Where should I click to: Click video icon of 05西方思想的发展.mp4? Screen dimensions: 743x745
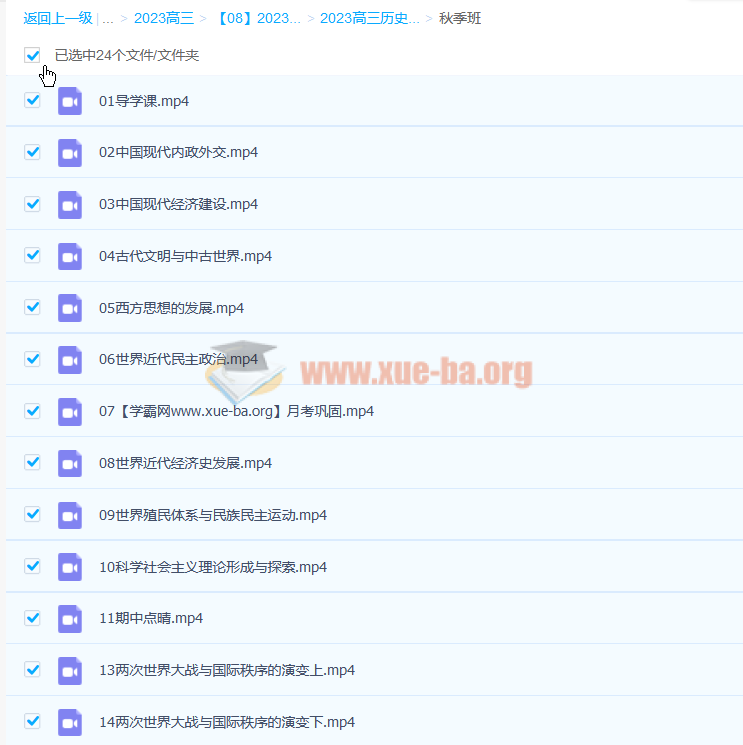[x=70, y=308]
